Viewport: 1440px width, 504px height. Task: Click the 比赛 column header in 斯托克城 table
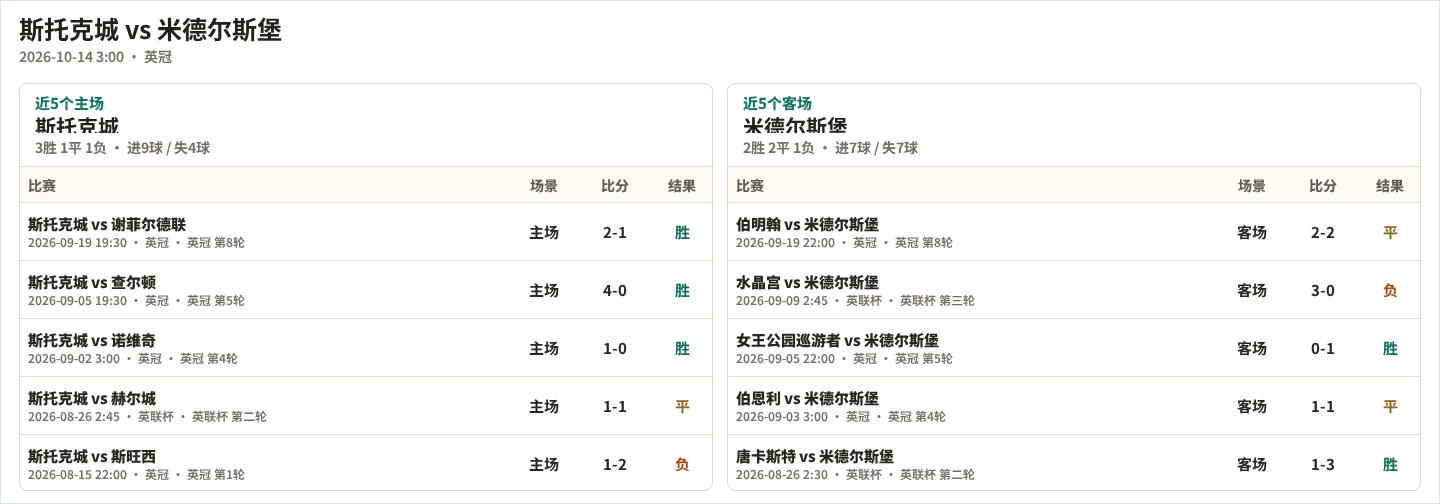click(x=42, y=186)
